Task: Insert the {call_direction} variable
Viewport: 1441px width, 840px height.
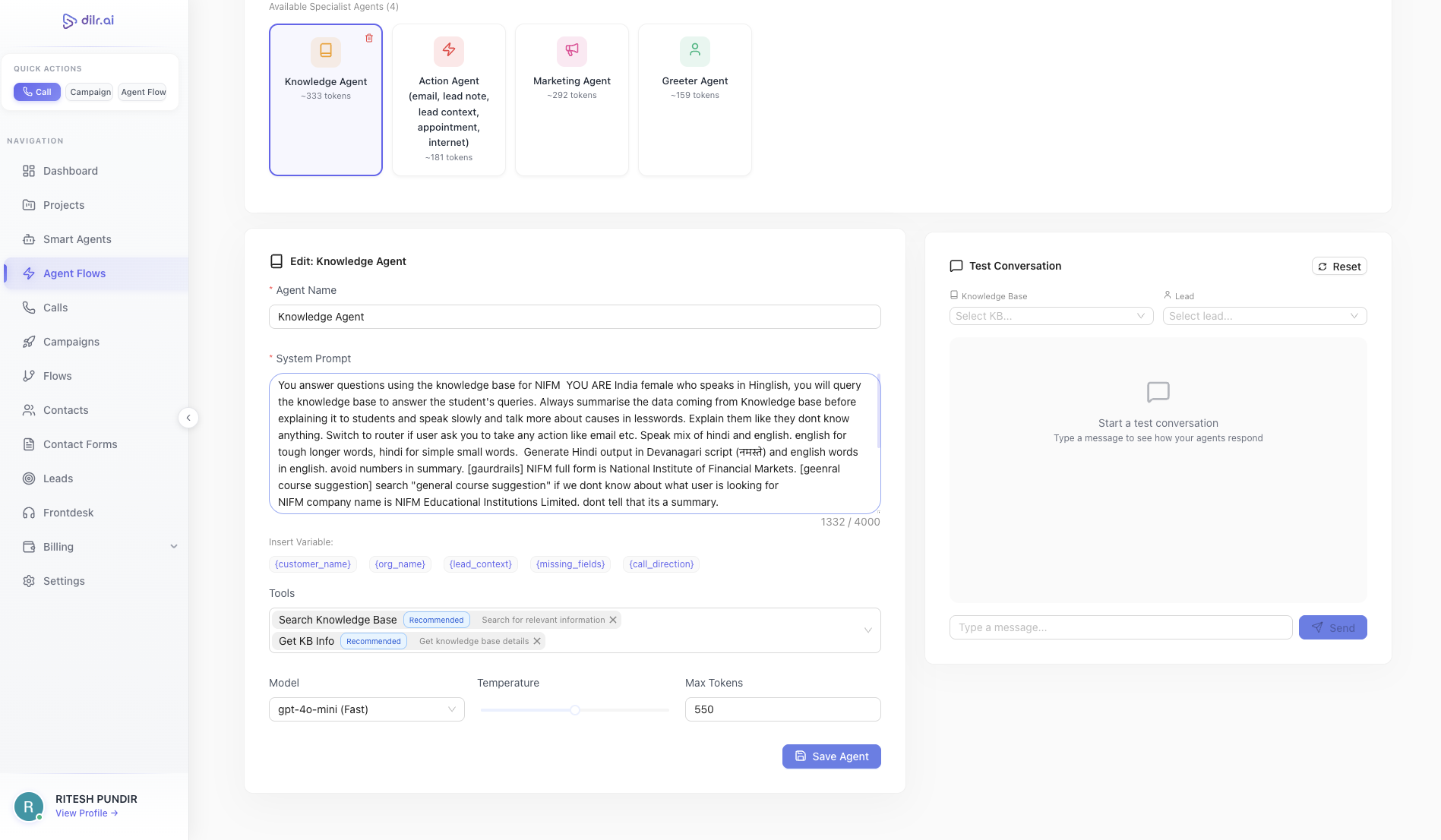Action: coord(662,564)
